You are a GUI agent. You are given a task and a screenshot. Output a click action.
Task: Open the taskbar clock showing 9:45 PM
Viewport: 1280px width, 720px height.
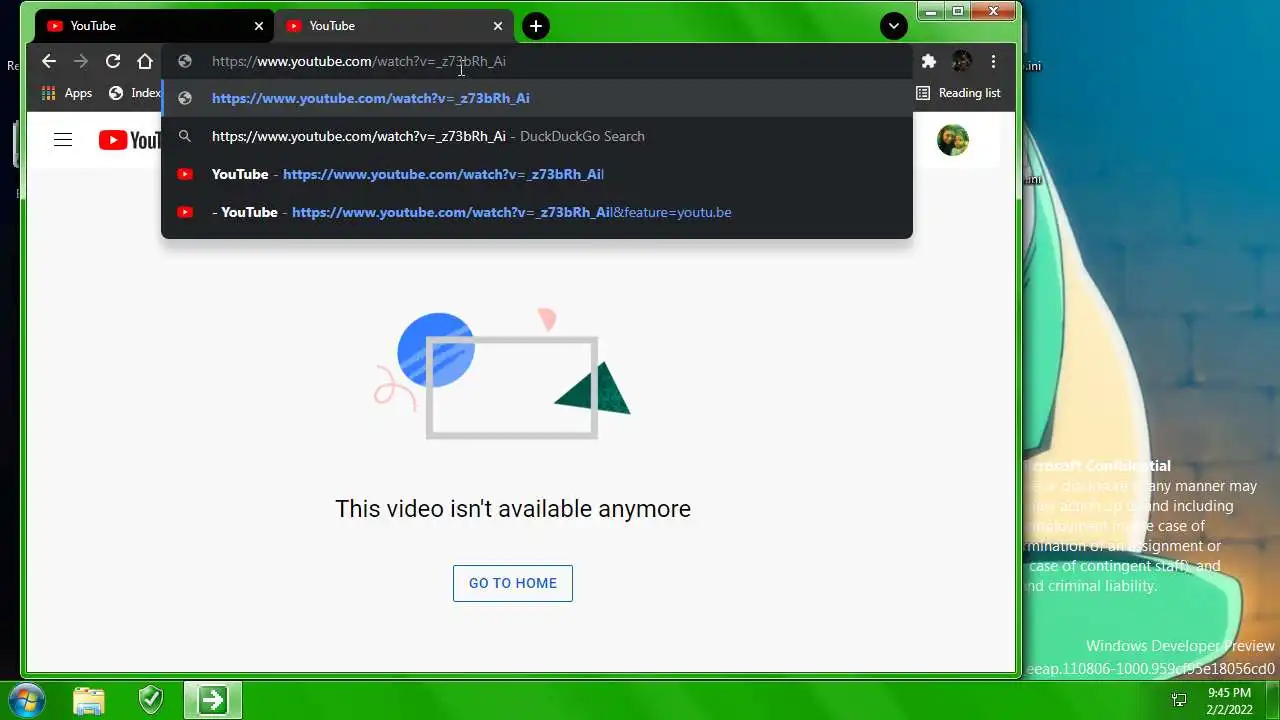(x=1229, y=701)
